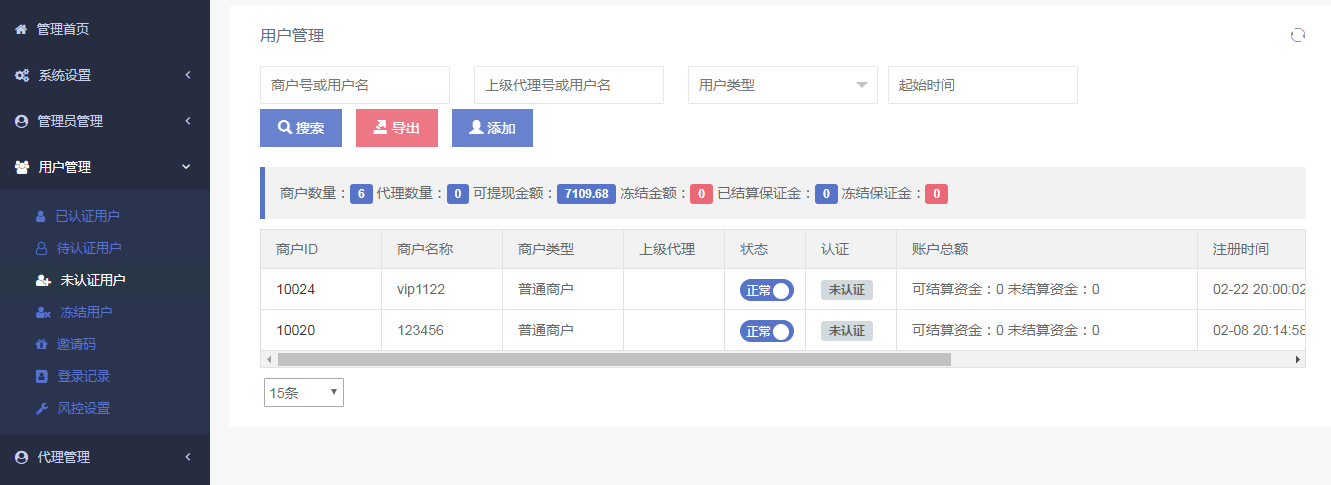Image resolution: width=1331 pixels, height=485 pixels.
Task: Open the 待认证用户 menu item
Action: [88, 248]
